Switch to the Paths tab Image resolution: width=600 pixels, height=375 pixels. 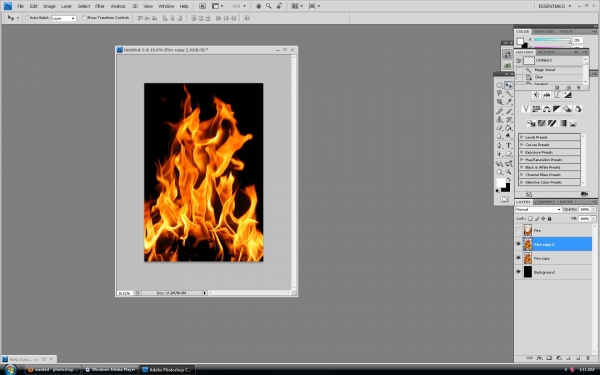(566, 202)
